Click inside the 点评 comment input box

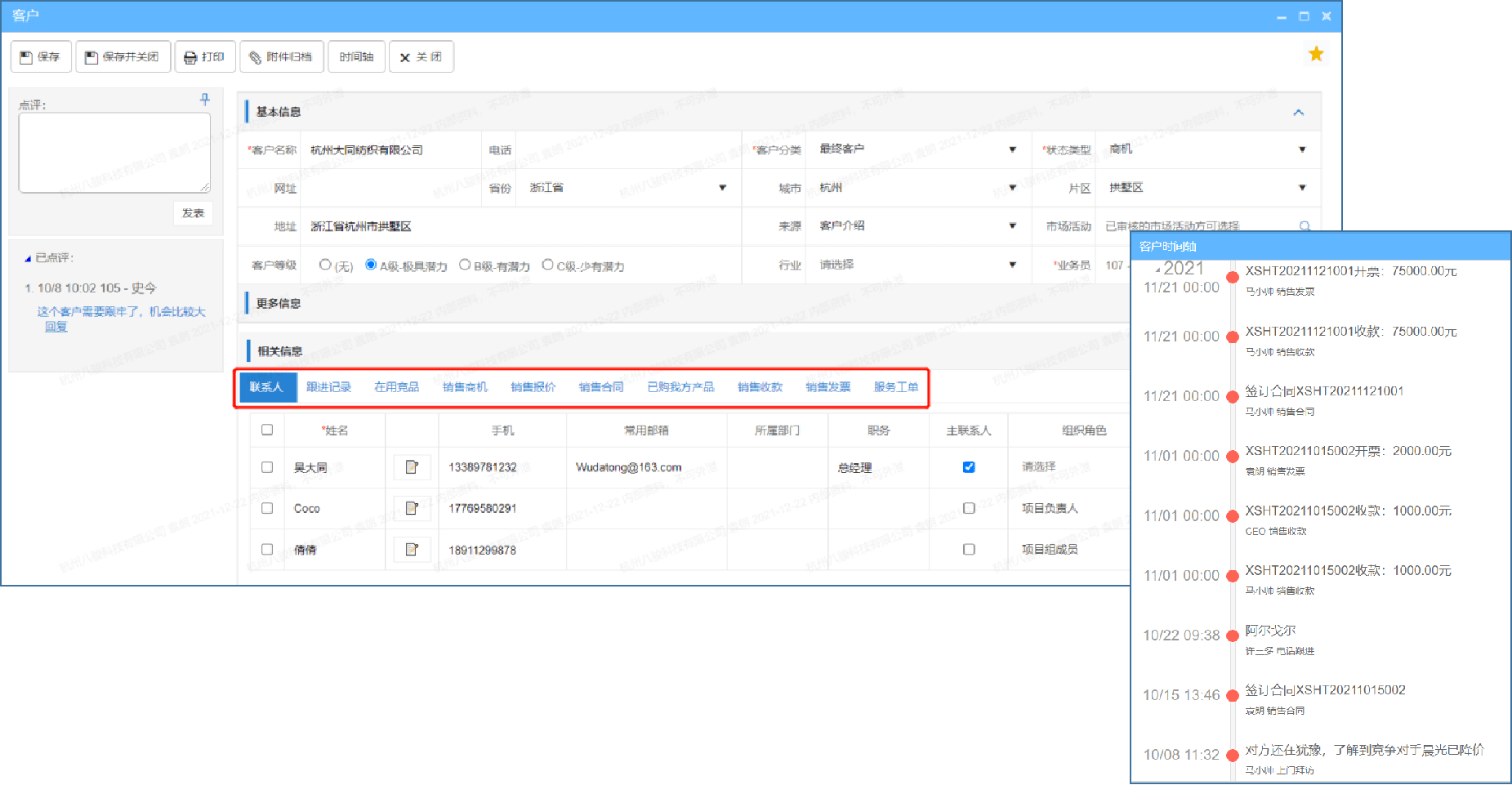pyautogui.click(x=114, y=151)
